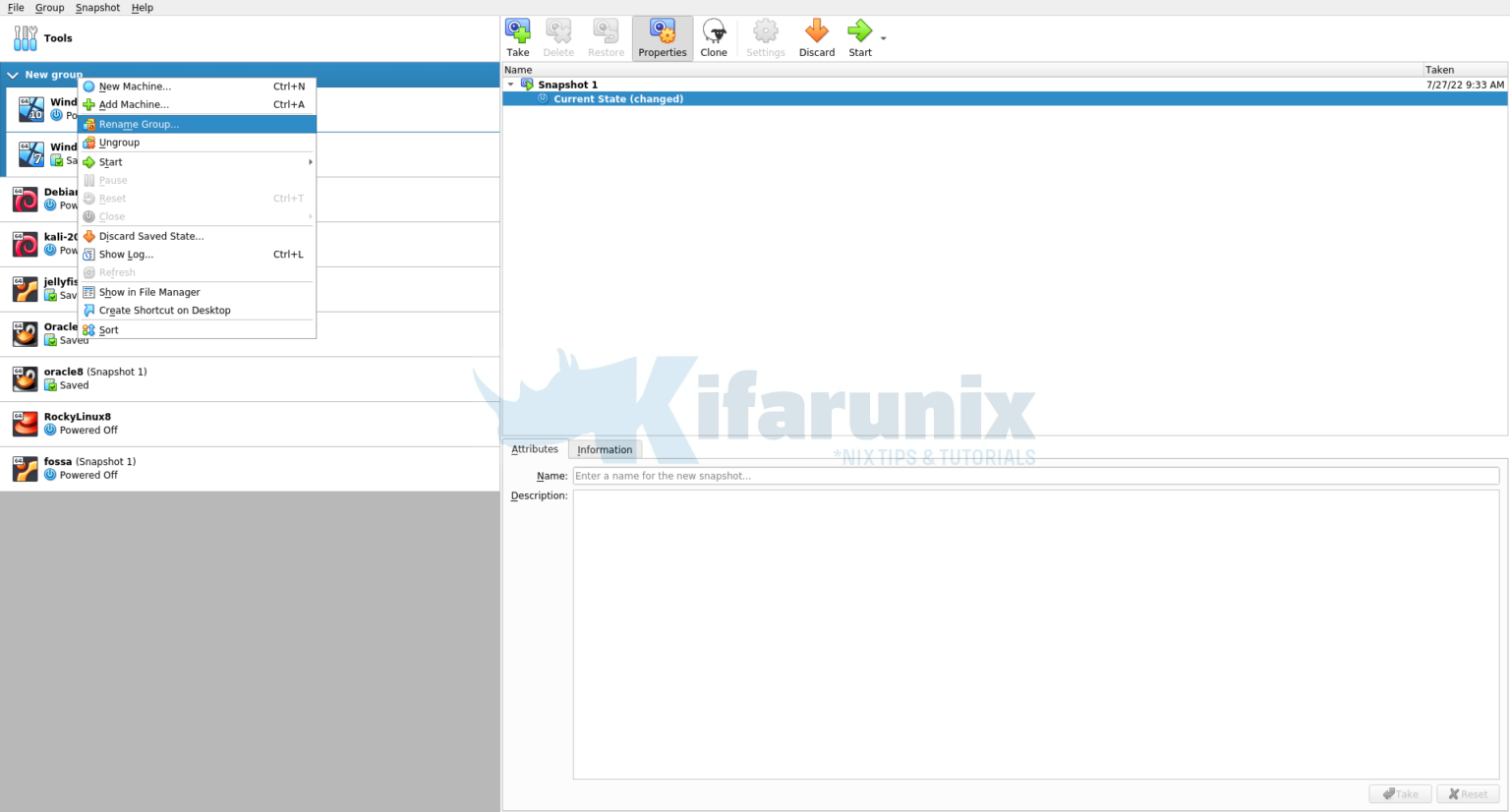Collapse the New group chevron
The width and height of the screenshot is (1510, 812).
[13, 75]
